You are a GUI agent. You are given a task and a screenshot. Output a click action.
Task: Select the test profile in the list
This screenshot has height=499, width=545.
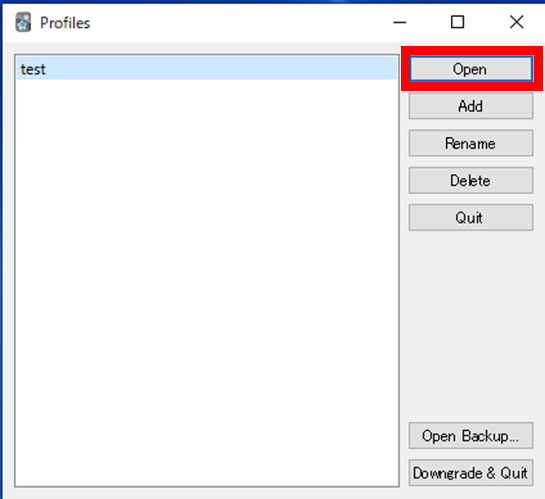pos(207,69)
